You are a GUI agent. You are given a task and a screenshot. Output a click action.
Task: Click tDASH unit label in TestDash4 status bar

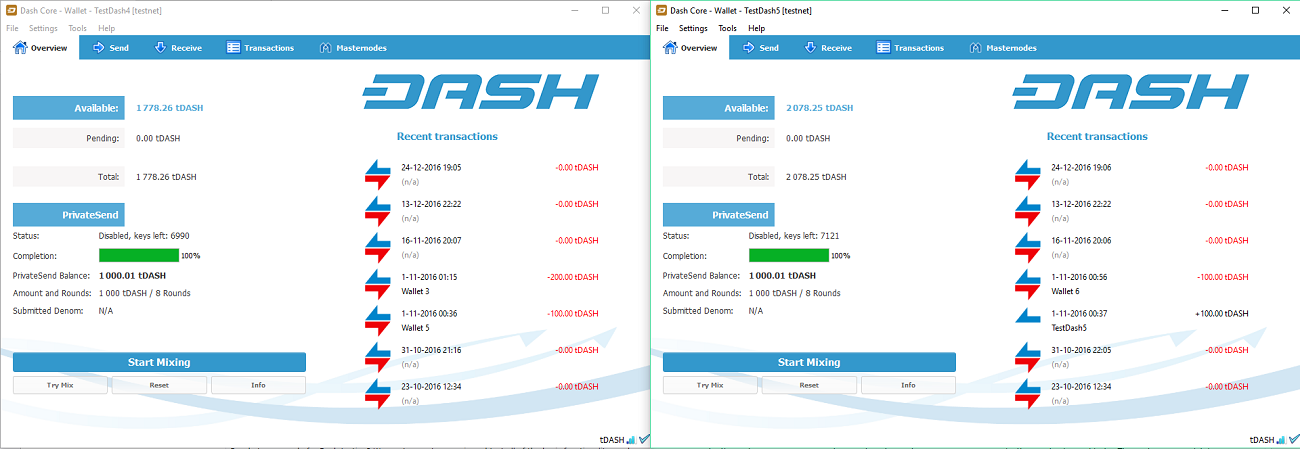pyautogui.click(x=612, y=440)
